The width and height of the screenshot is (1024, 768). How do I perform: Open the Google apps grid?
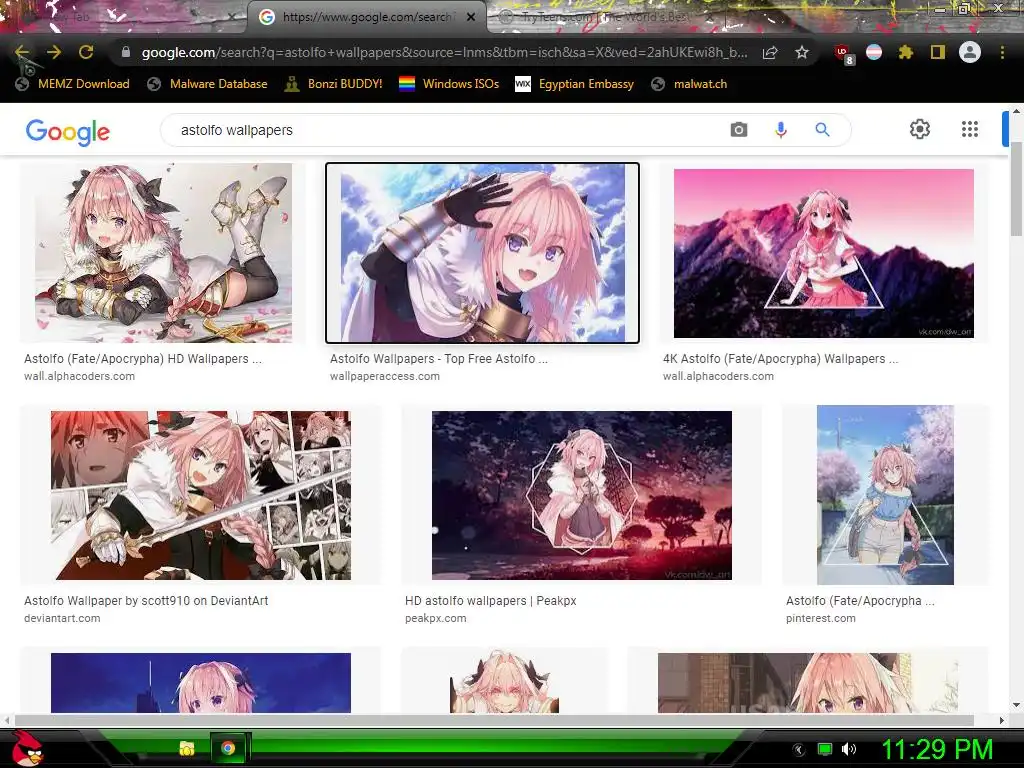coord(970,129)
